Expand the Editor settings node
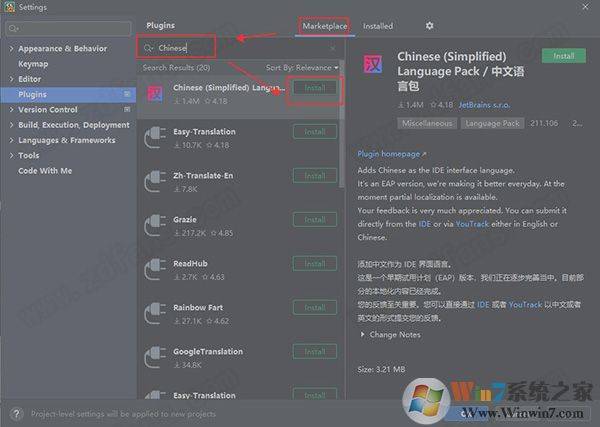Viewport: 600px width, 427px height. tap(11, 79)
